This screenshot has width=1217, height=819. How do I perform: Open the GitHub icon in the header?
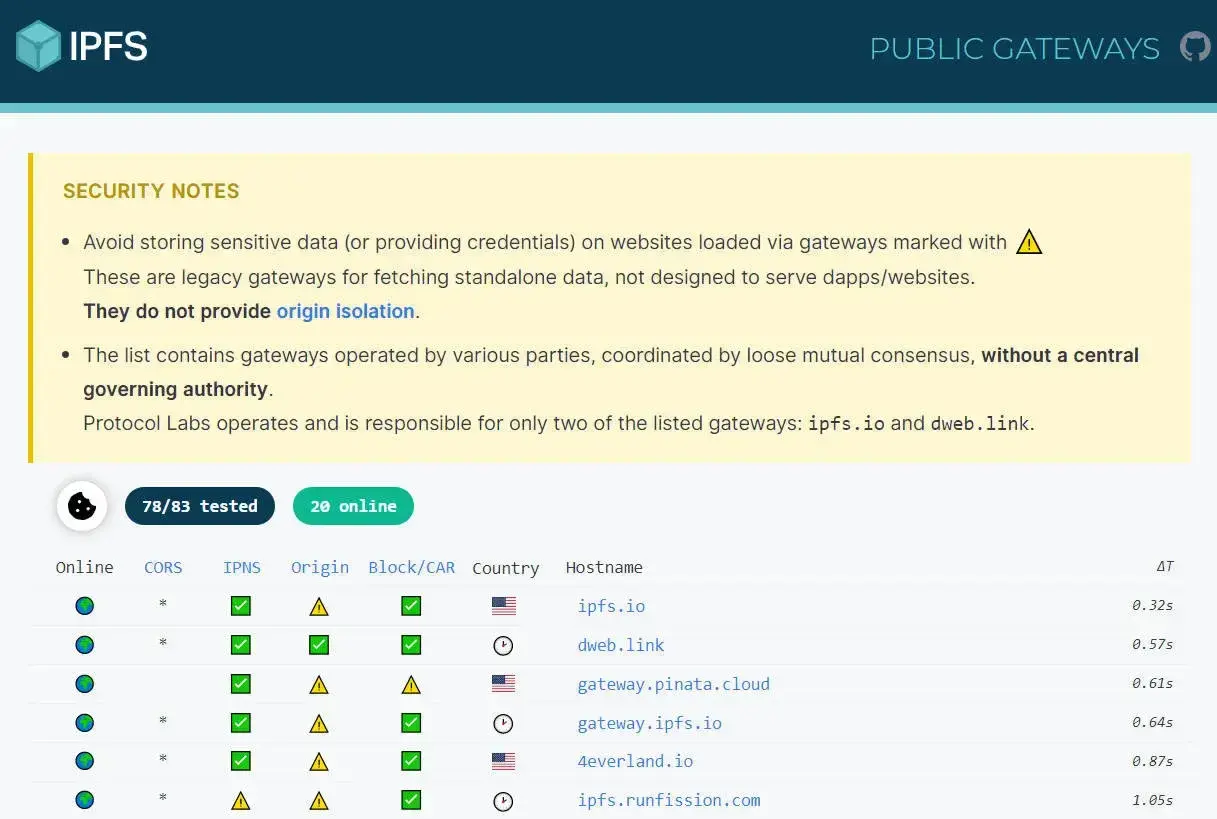coord(1194,46)
